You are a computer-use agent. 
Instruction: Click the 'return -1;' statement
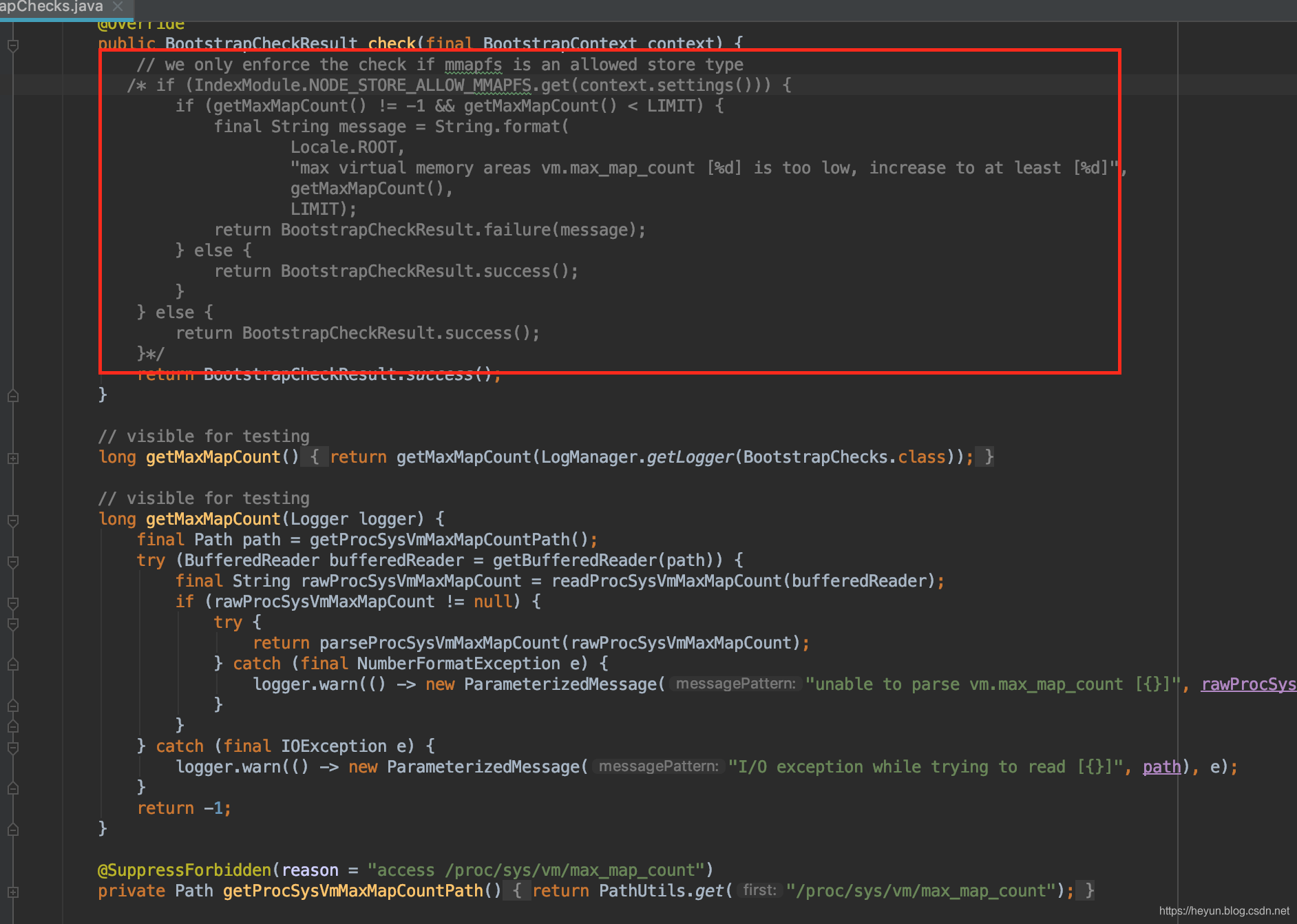tap(184, 808)
